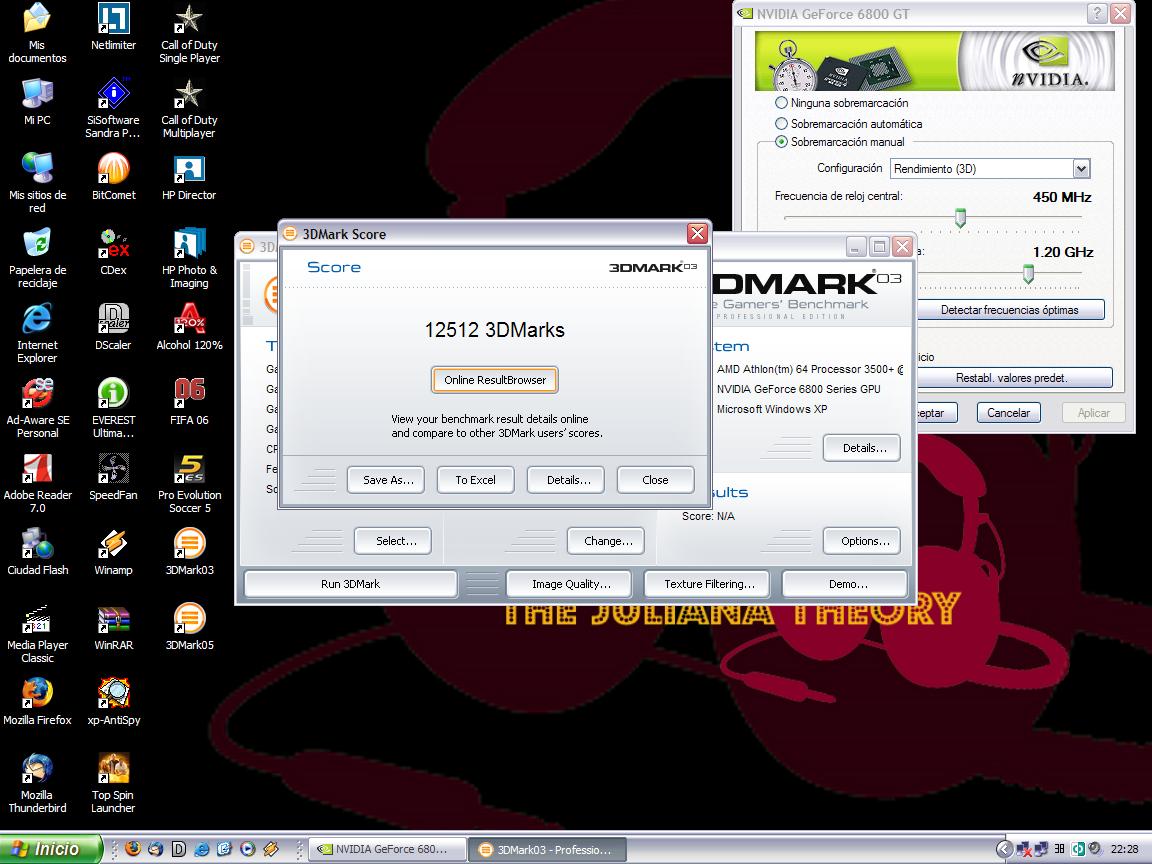Open the NVIDIA window help button

(x=1097, y=13)
